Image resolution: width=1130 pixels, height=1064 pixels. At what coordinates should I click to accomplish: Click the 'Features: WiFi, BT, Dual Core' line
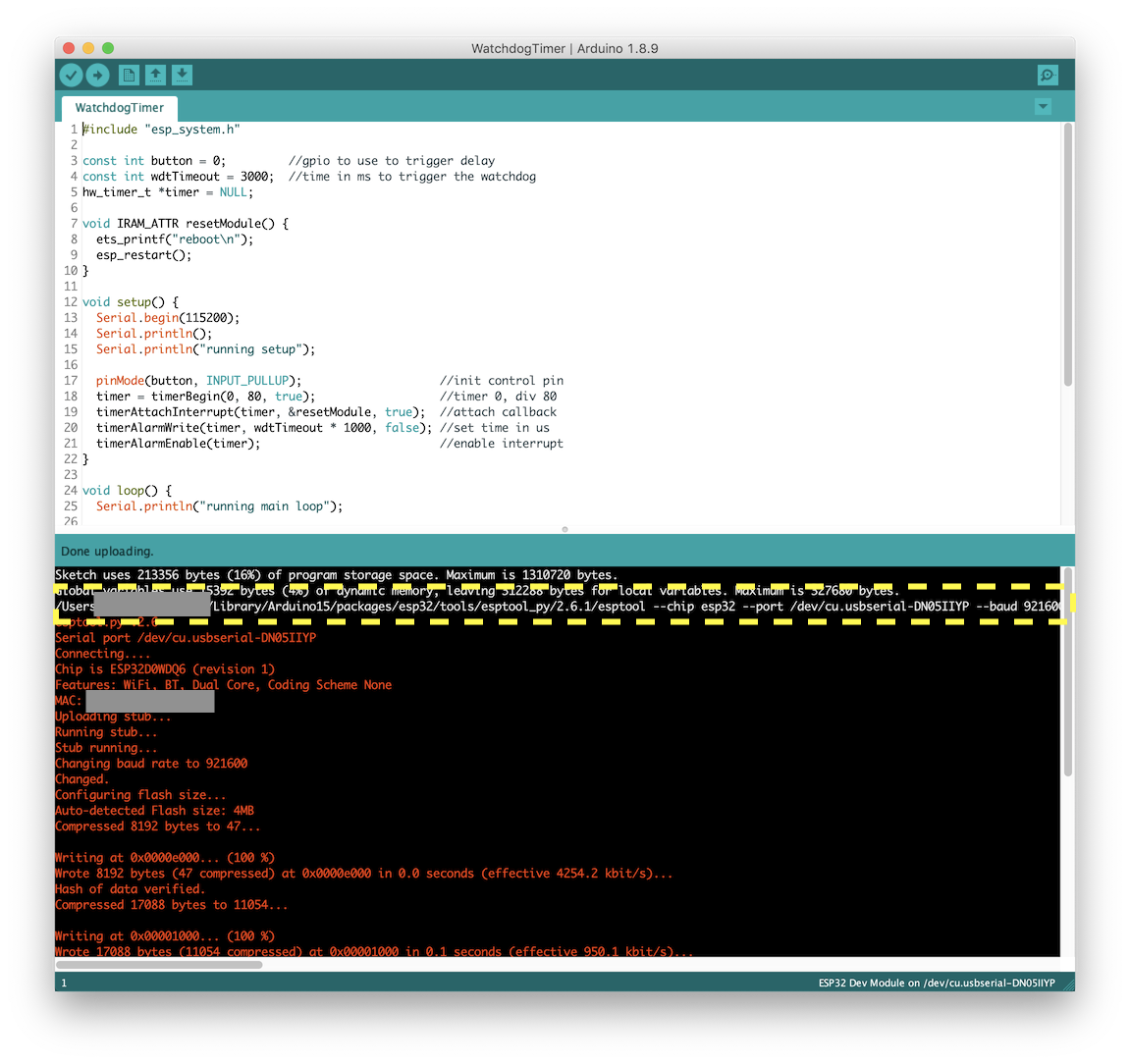[x=224, y=685]
